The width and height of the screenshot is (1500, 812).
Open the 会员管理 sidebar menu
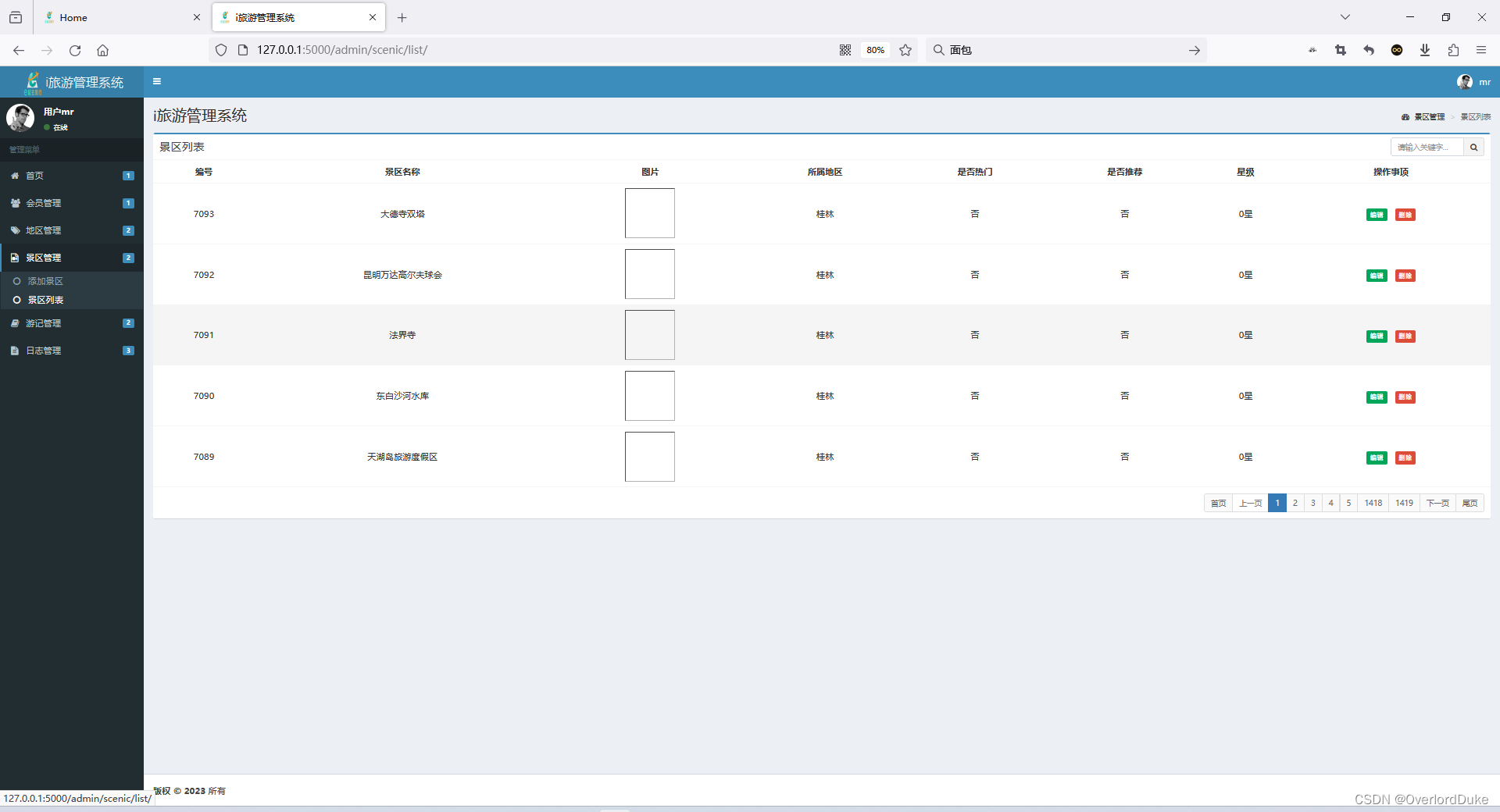coord(72,203)
